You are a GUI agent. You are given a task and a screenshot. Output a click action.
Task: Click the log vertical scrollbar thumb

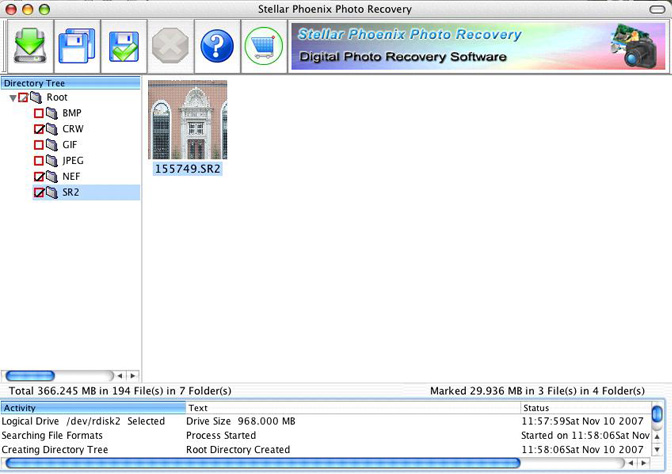(657, 414)
